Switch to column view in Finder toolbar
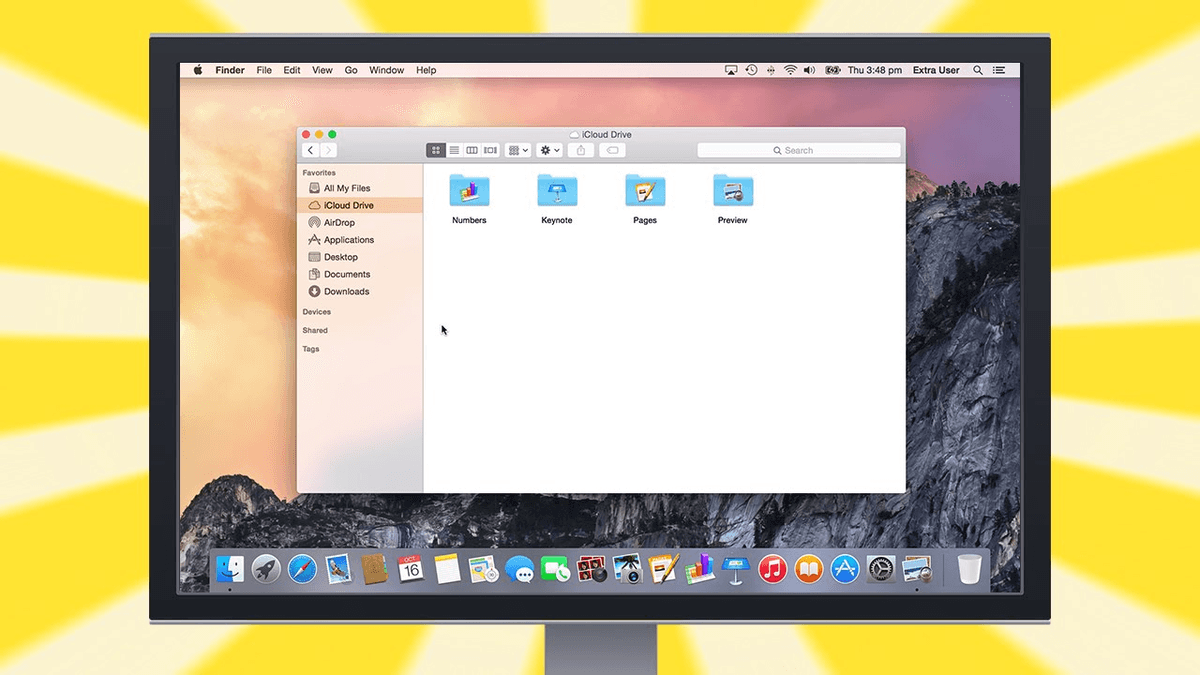 click(471, 150)
